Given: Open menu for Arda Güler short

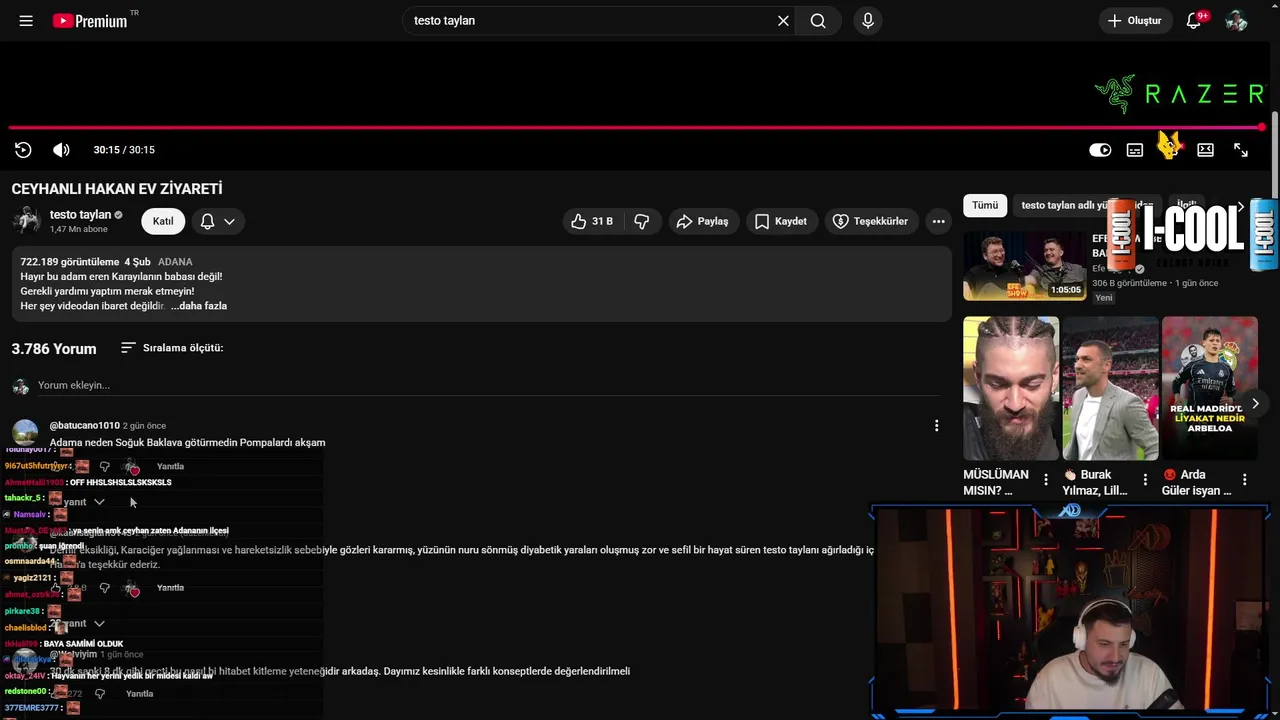Looking at the screenshot, I should coord(1245,480).
